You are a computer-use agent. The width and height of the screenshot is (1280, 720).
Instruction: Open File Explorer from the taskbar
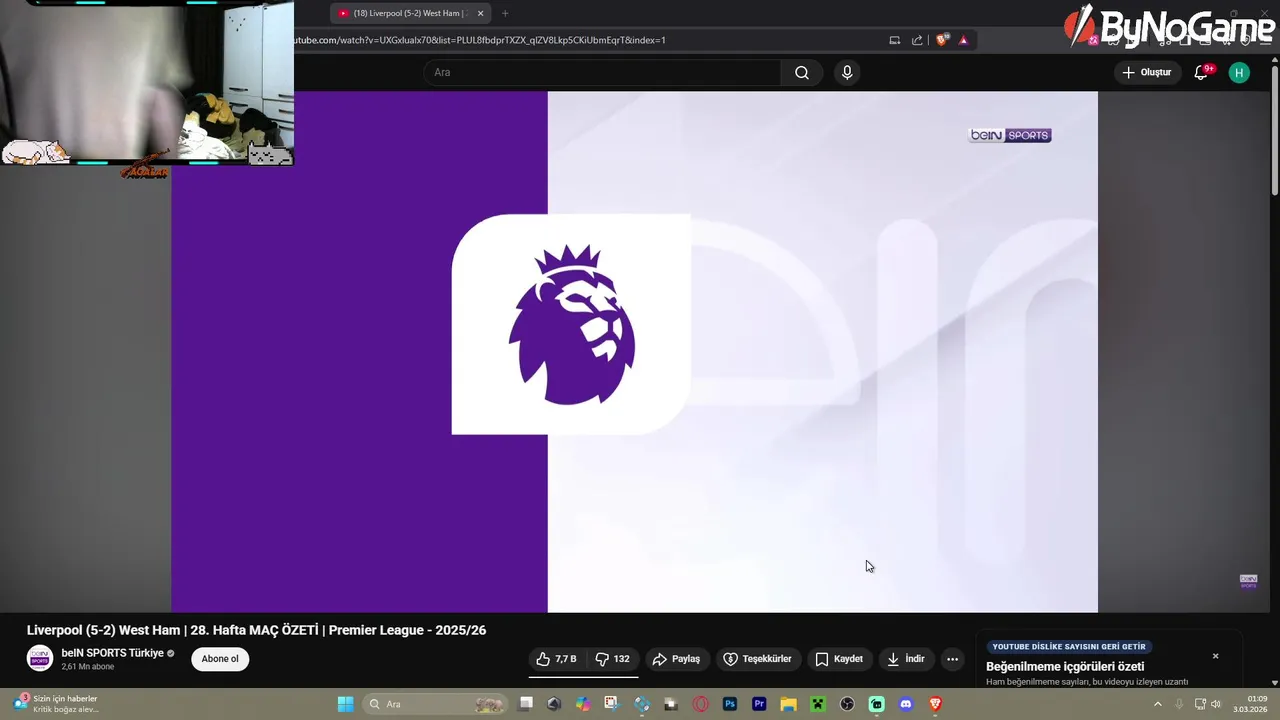click(x=788, y=704)
